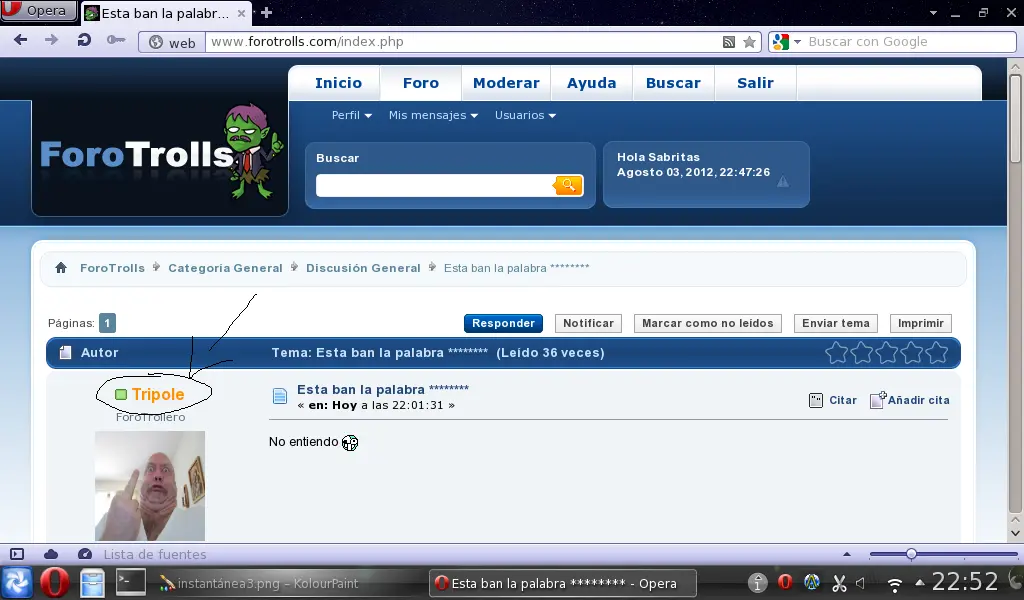Adjust the page zoom slider handle
The image size is (1024, 600).
[911, 554]
